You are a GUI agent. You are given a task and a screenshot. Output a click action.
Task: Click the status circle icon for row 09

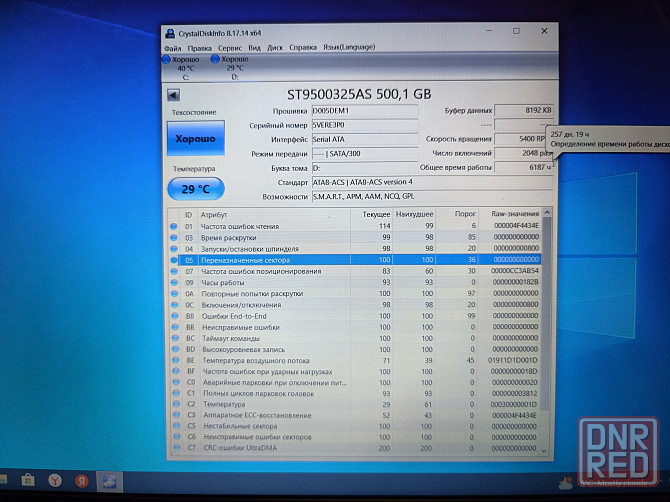click(174, 282)
